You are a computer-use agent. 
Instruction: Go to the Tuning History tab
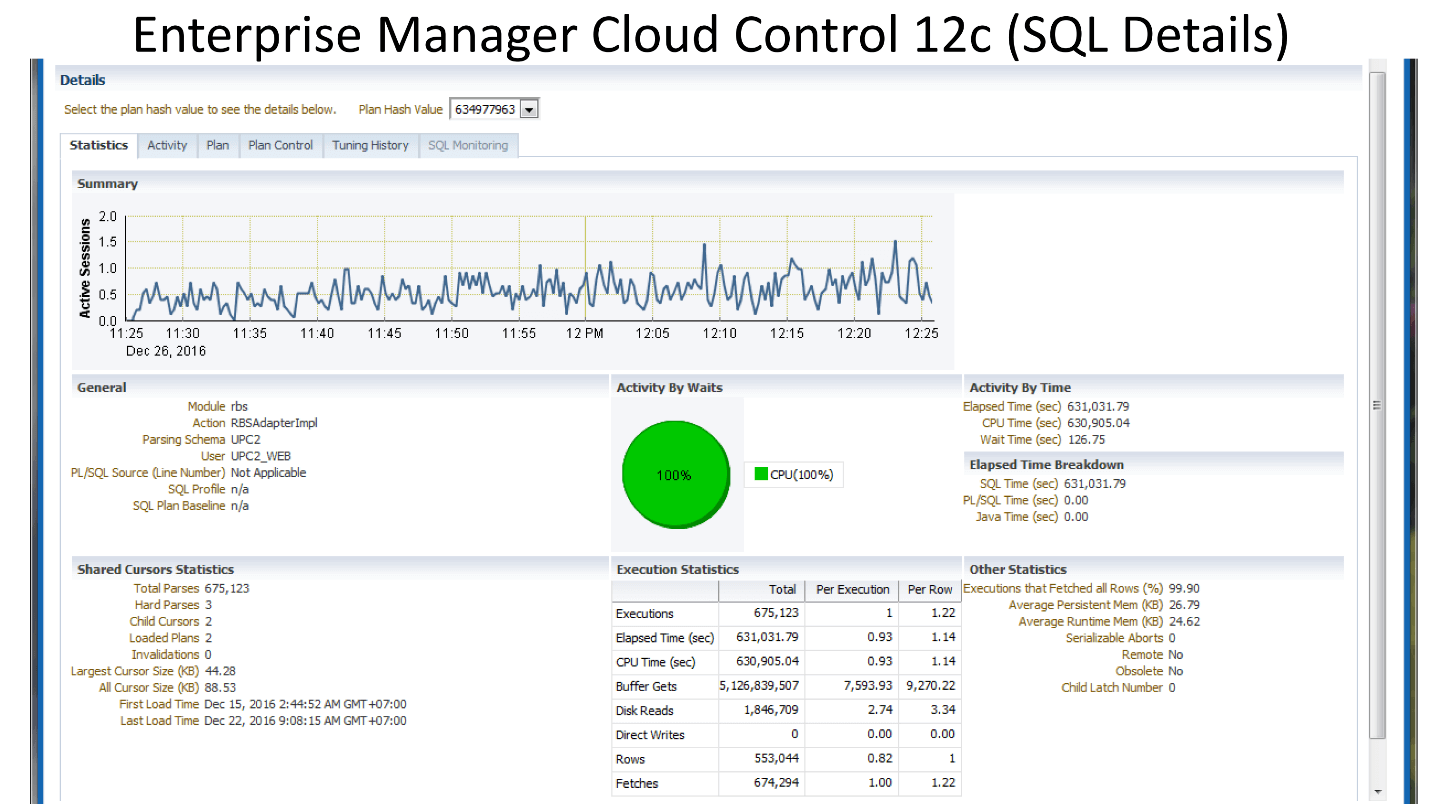click(371, 145)
